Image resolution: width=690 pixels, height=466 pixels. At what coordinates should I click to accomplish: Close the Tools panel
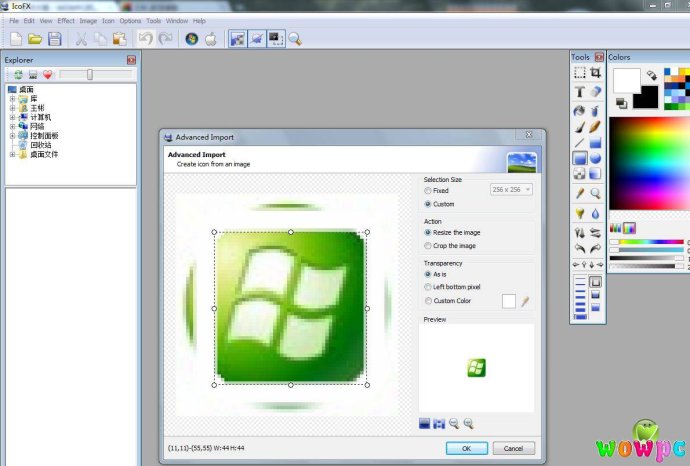coord(599,57)
